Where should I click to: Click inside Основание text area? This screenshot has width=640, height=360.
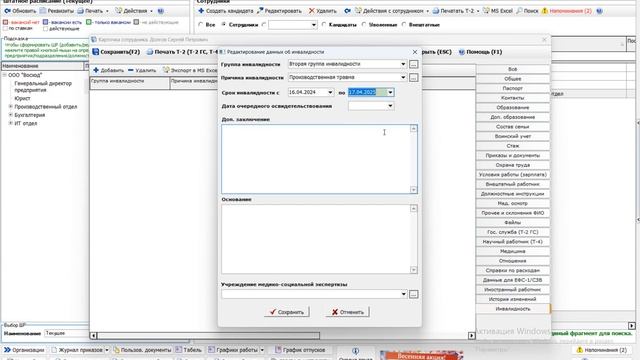pos(316,239)
